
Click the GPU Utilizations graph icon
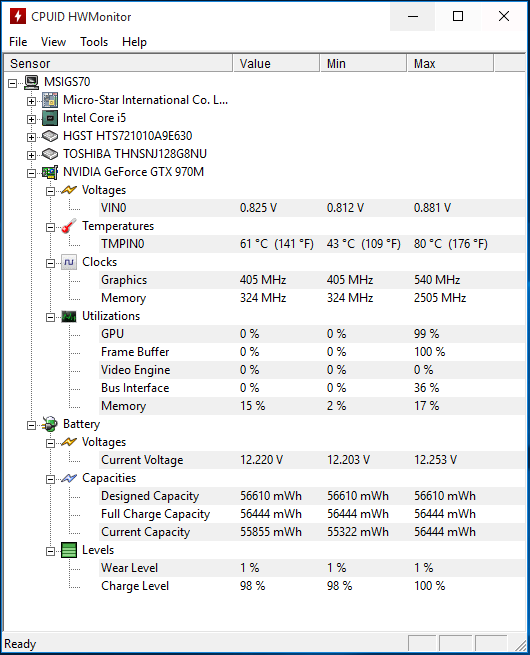tap(69, 316)
